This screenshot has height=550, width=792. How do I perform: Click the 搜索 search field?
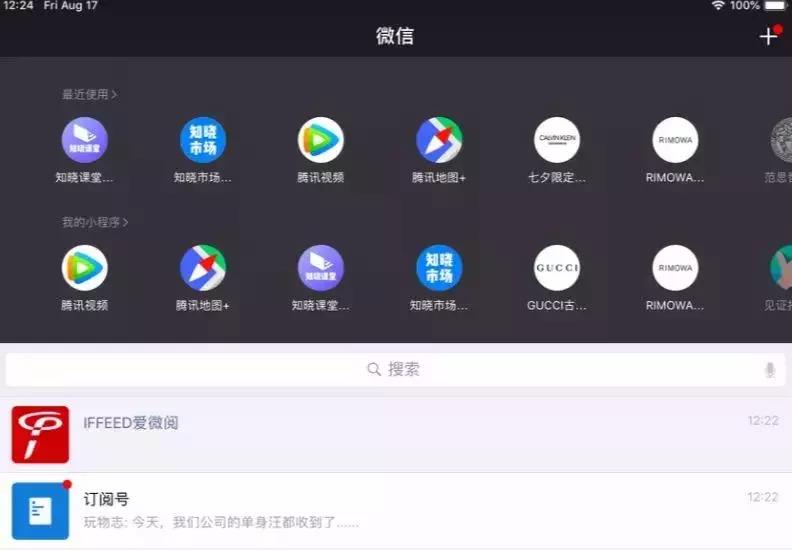pyautogui.click(x=395, y=370)
